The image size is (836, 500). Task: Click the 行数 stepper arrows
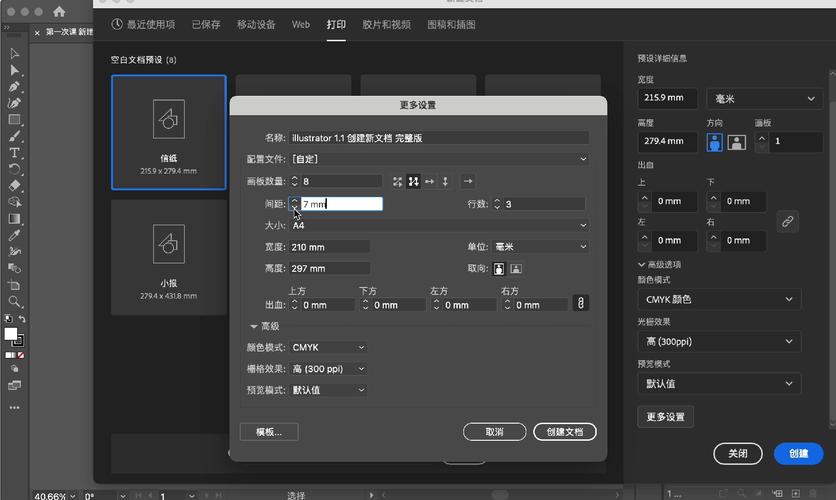point(497,204)
